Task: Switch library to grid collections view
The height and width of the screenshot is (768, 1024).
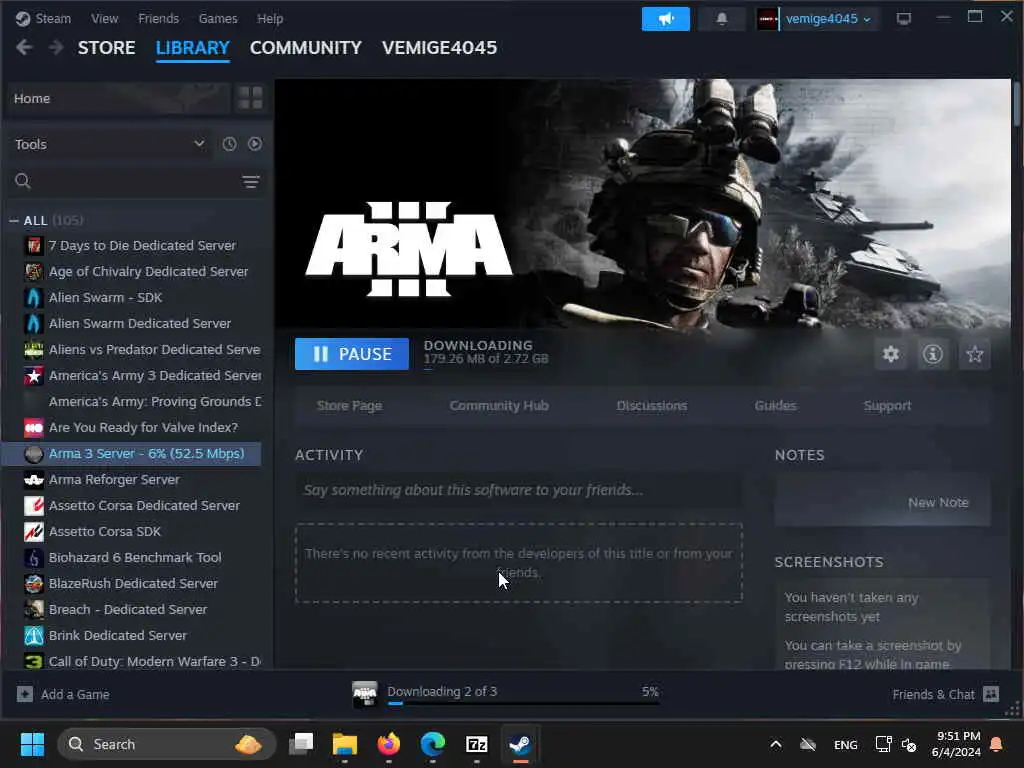Action: pos(250,98)
